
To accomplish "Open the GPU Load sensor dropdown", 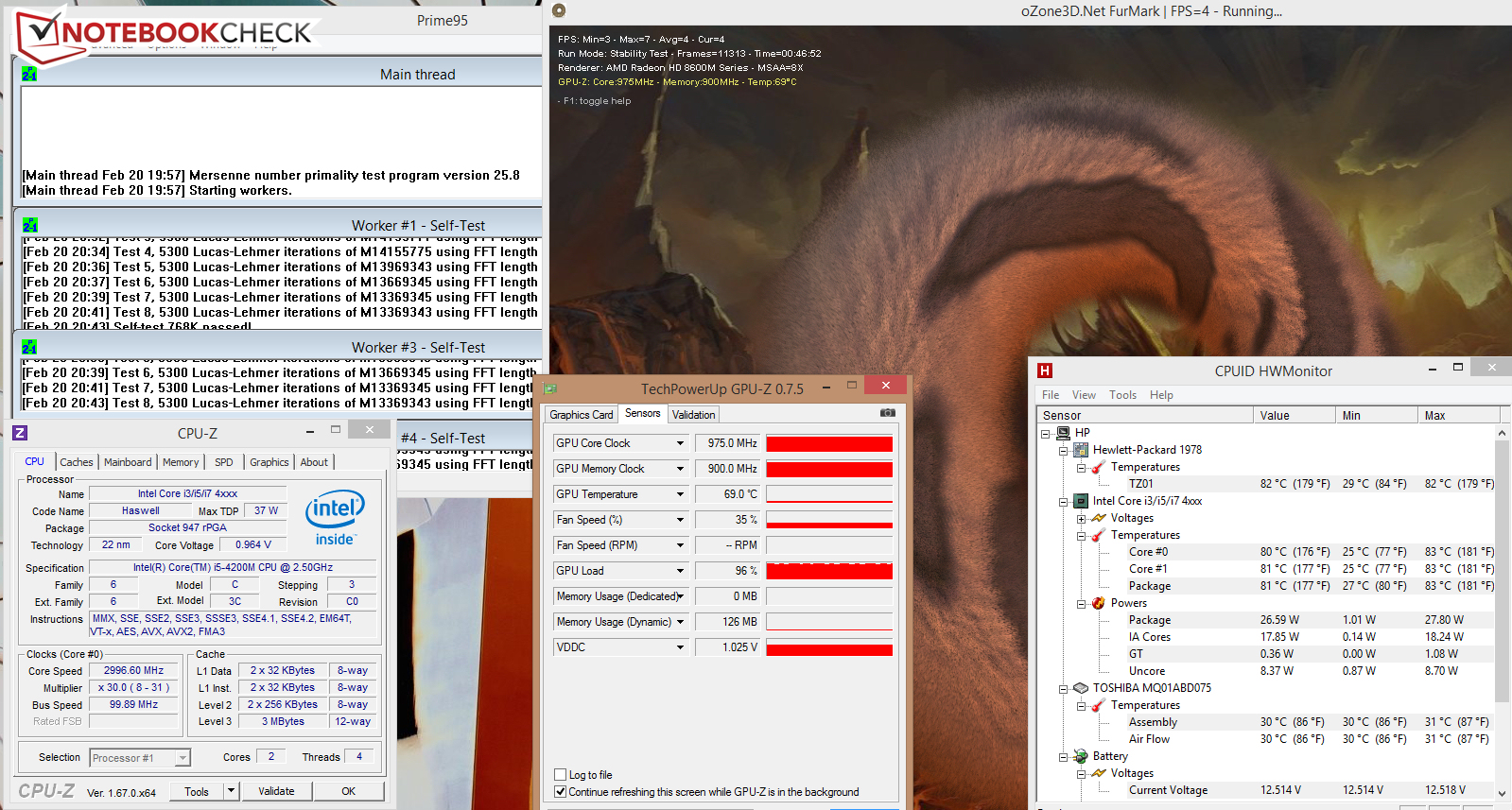I will 680,571.
